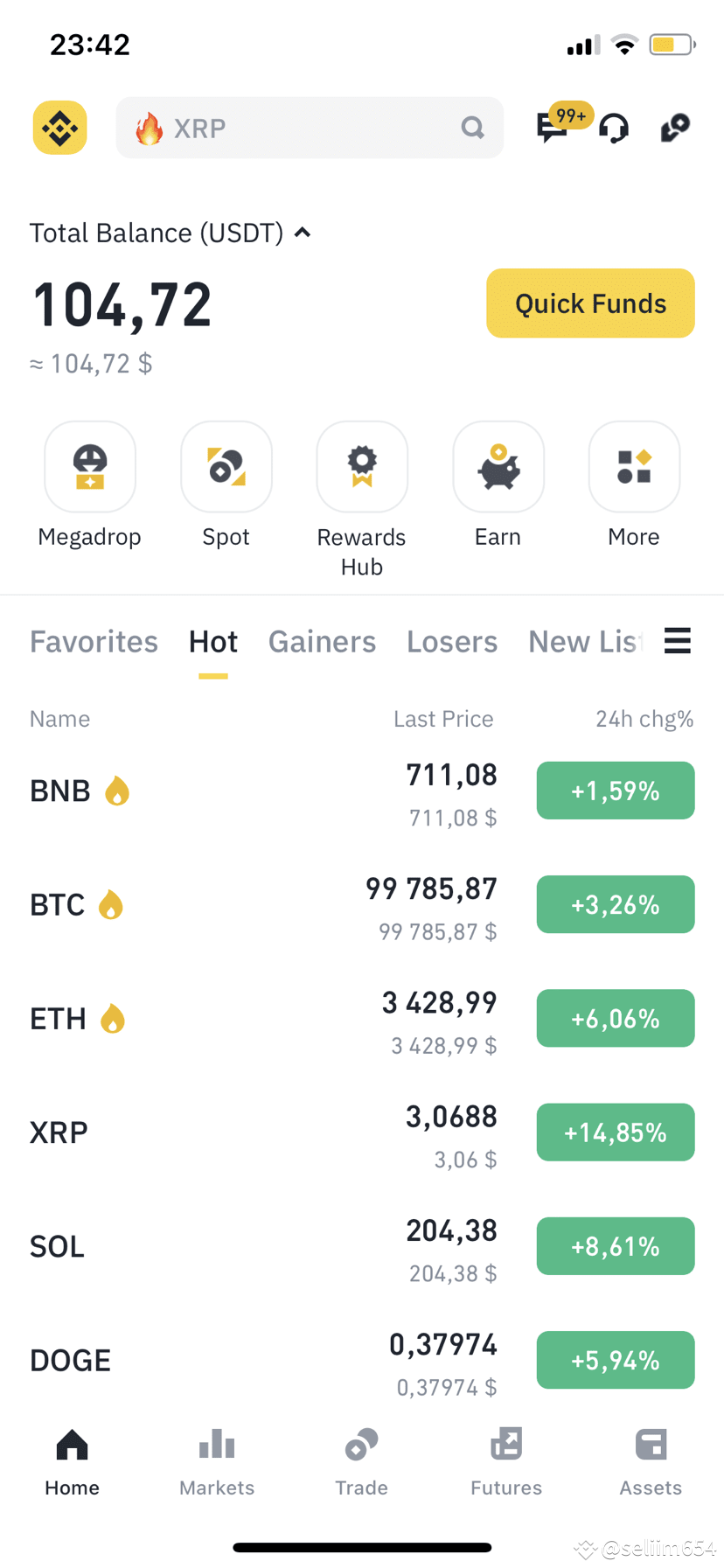Collapse Total Balance with the caret arrow
The image size is (724, 1568).
[x=303, y=233]
